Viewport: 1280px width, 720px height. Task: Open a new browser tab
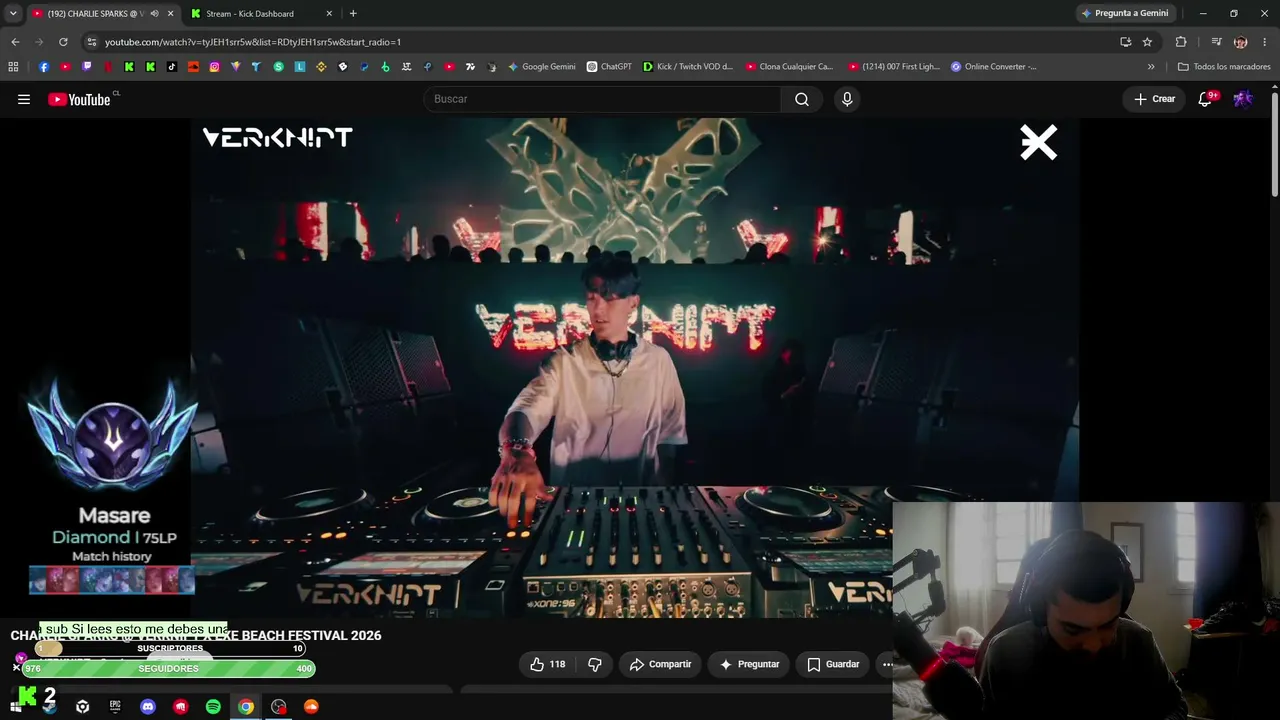pos(353,14)
